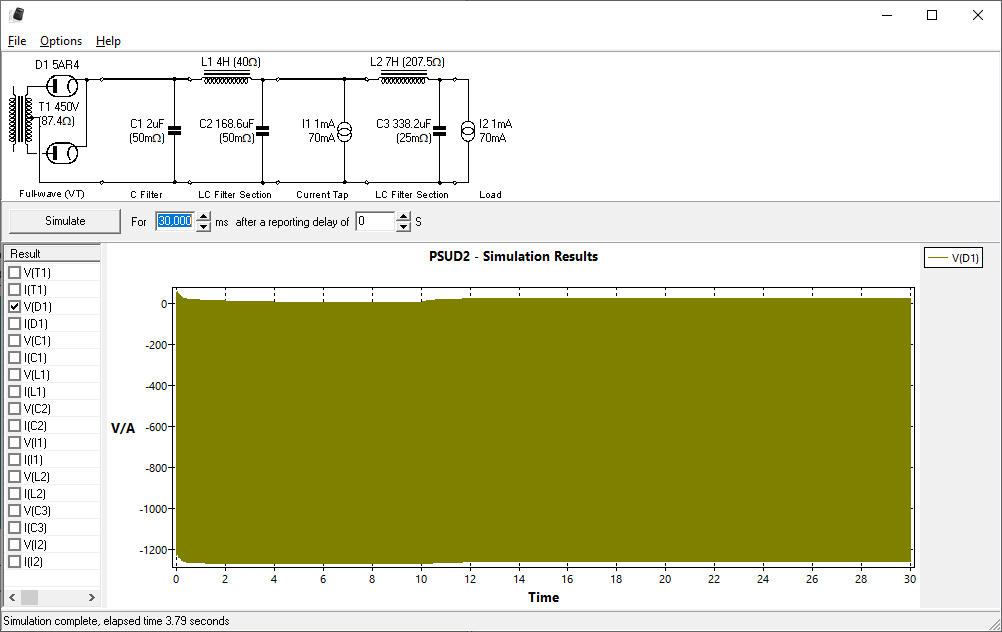
Task: Click the 'Load' section label
Action: click(490, 194)
